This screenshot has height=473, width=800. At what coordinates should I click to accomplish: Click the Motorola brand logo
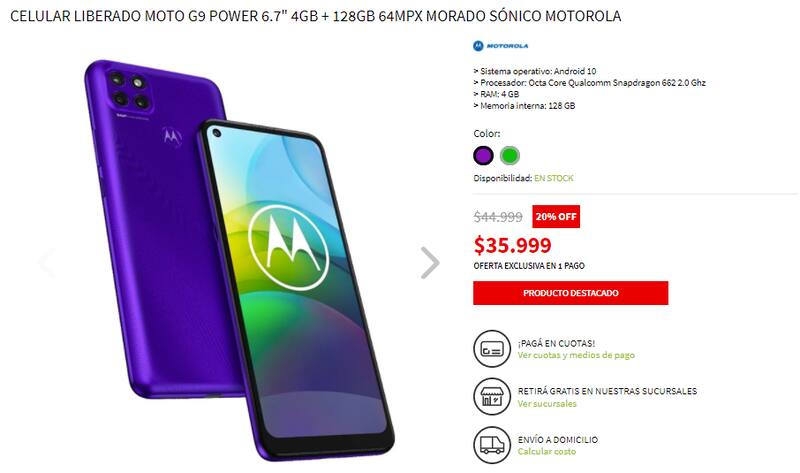(501, 46)
